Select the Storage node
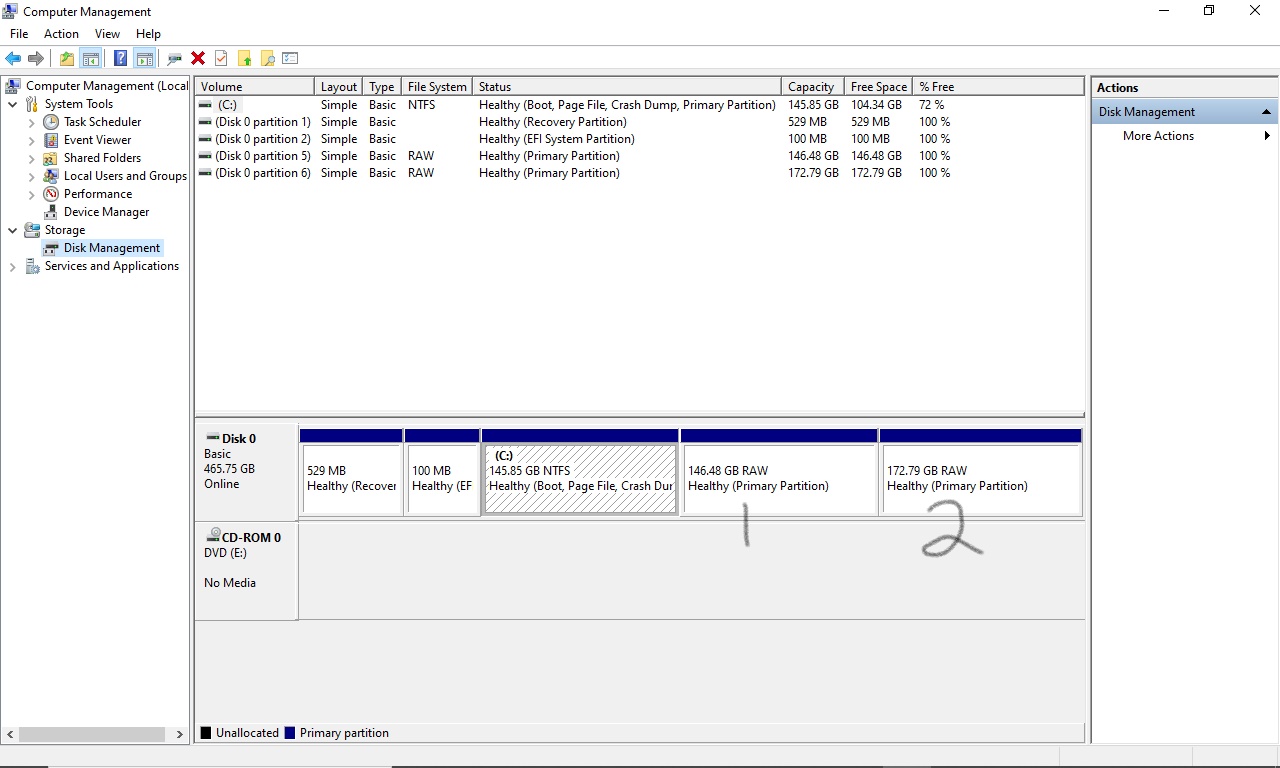Image resolution: width=1280 pixels, height=768 pixels. pyautogui.click(x=65, y=230)
